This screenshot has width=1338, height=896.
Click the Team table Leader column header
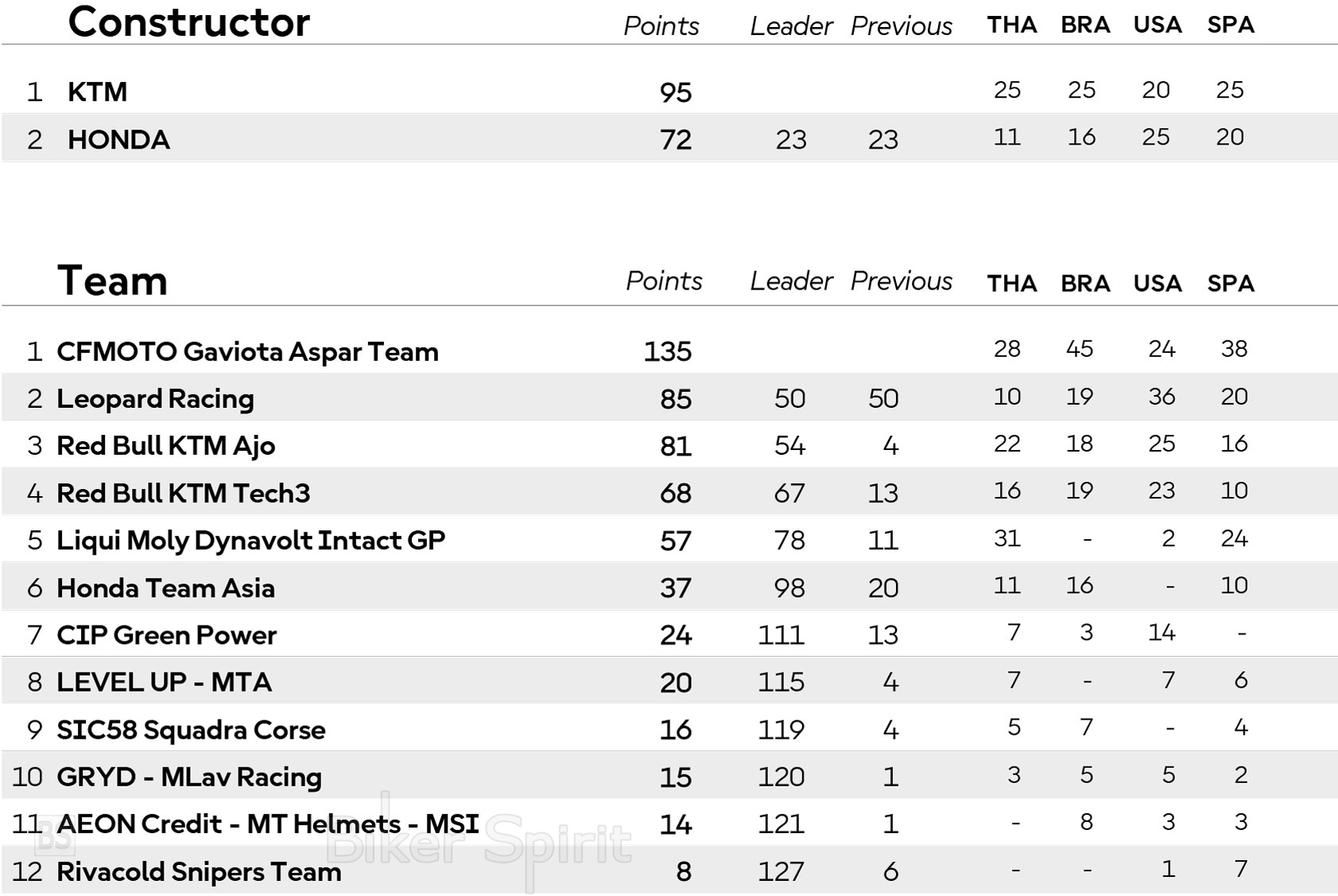pyautogui.click(x=791, y=281)
